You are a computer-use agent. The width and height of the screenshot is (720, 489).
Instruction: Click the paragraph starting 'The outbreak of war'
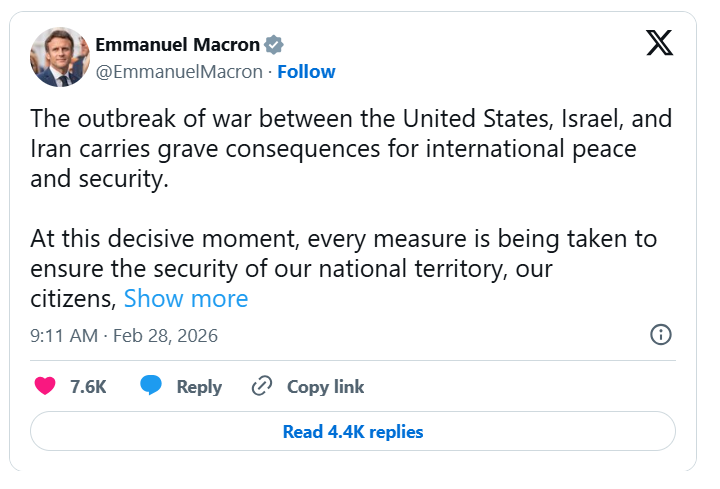coord(351,149)
